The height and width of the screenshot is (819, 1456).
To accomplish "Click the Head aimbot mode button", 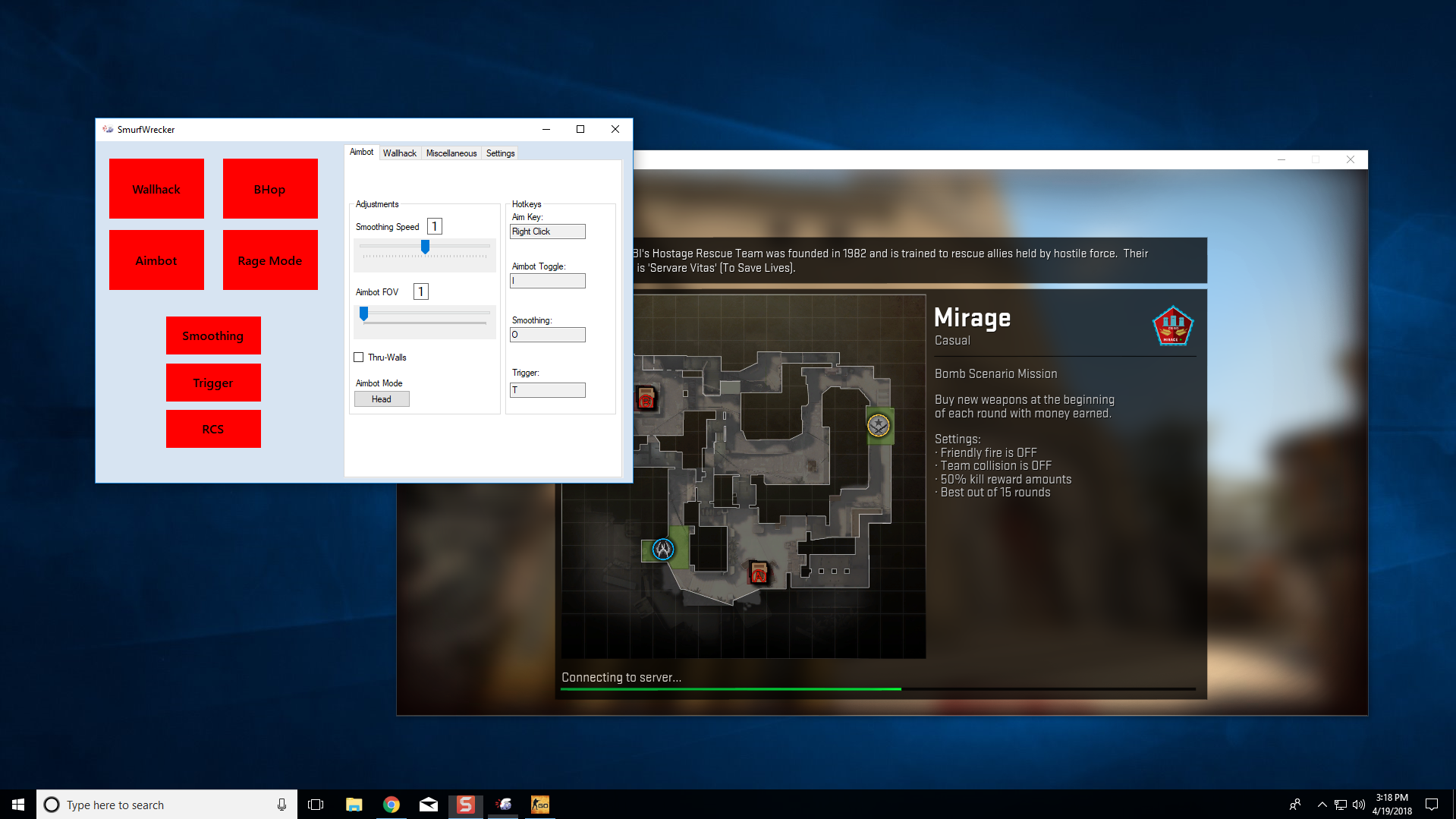I will (x=382, y=399).
